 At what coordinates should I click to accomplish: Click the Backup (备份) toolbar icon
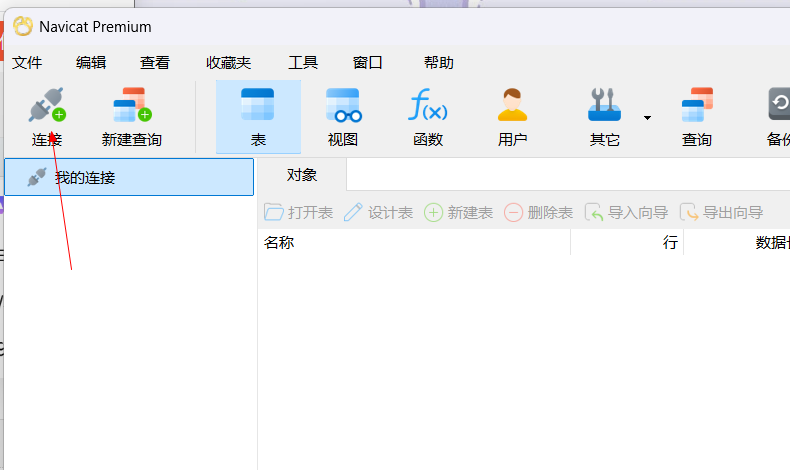click(777, 117)
